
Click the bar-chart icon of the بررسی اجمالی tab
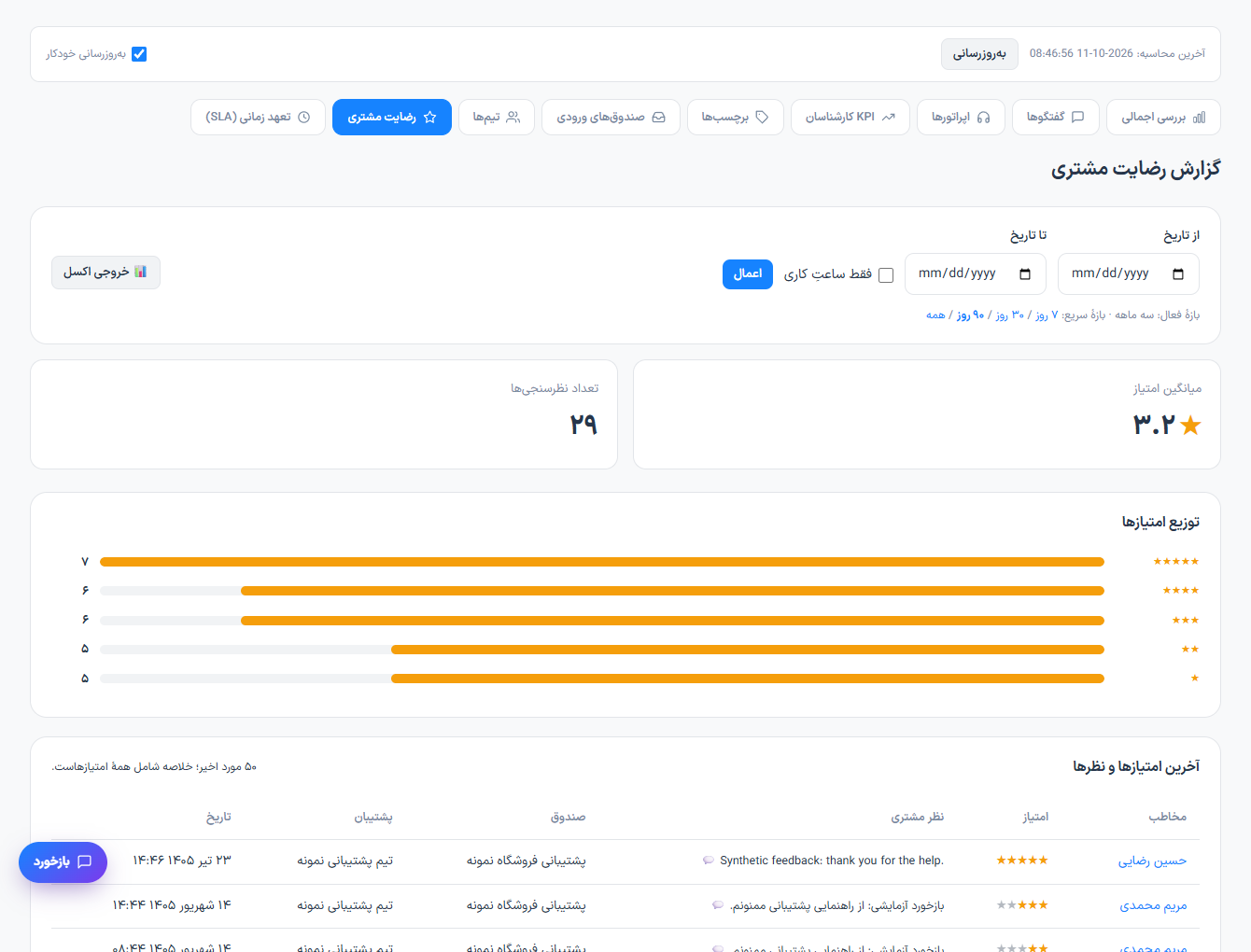pyautogui.click(x=1200, y=118)
